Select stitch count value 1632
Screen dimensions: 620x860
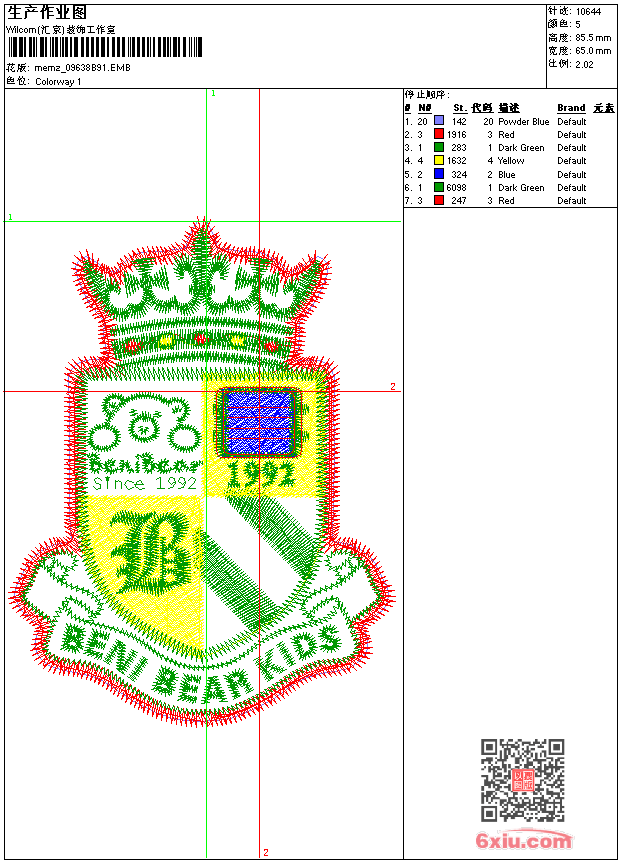click(456, 161)
